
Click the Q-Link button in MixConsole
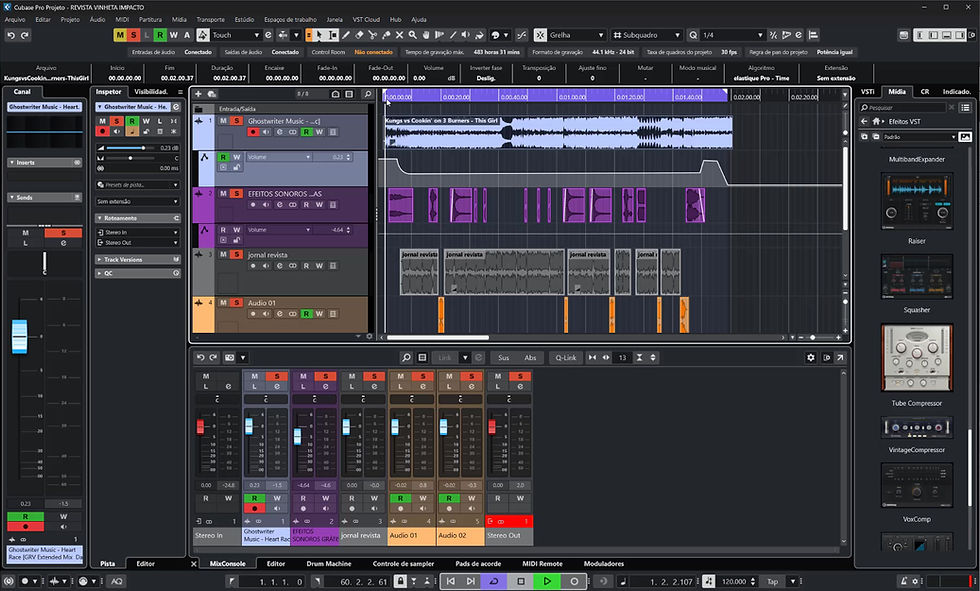click(565, 357)
